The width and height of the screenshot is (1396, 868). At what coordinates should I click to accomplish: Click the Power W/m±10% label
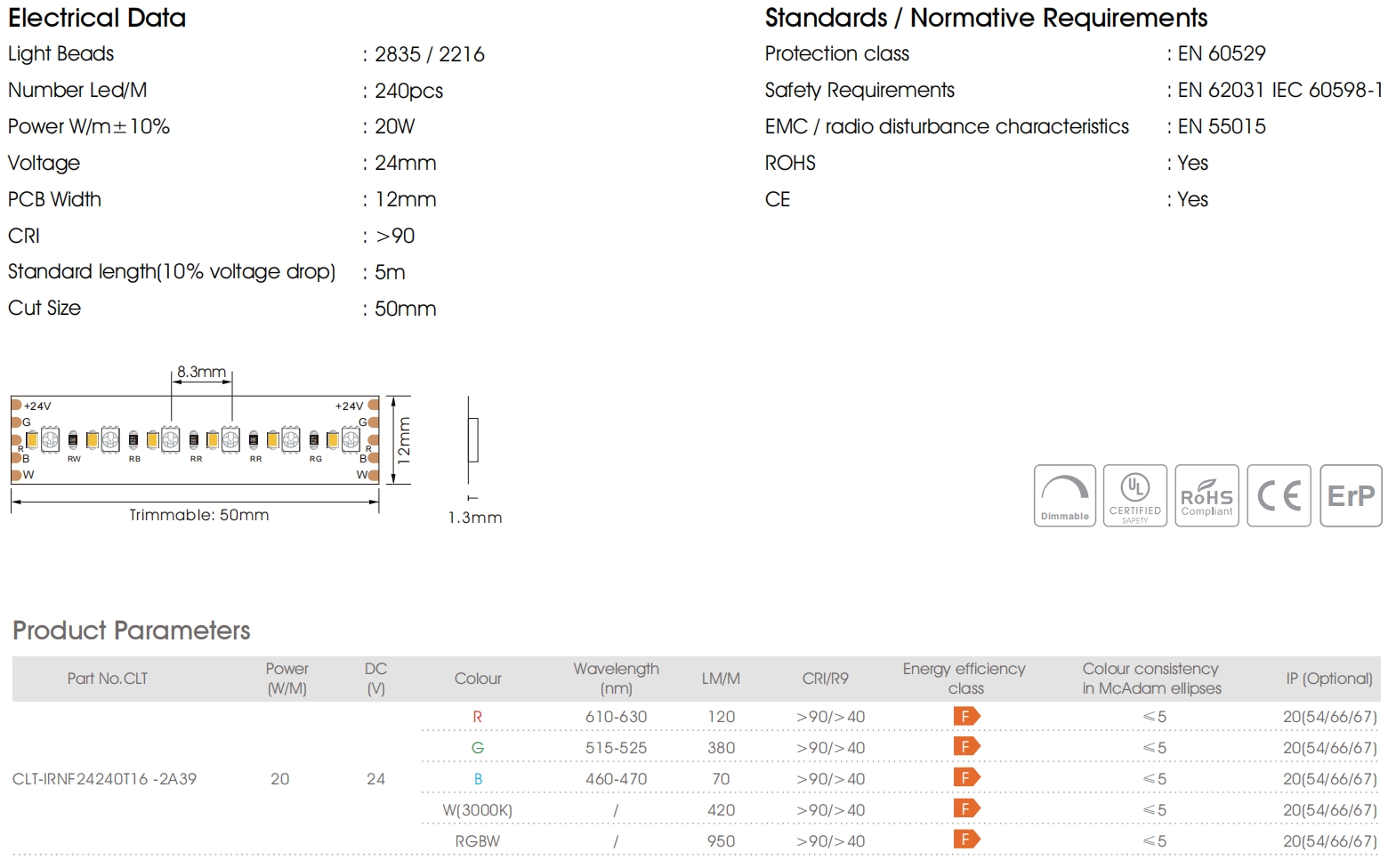[89, 126]
